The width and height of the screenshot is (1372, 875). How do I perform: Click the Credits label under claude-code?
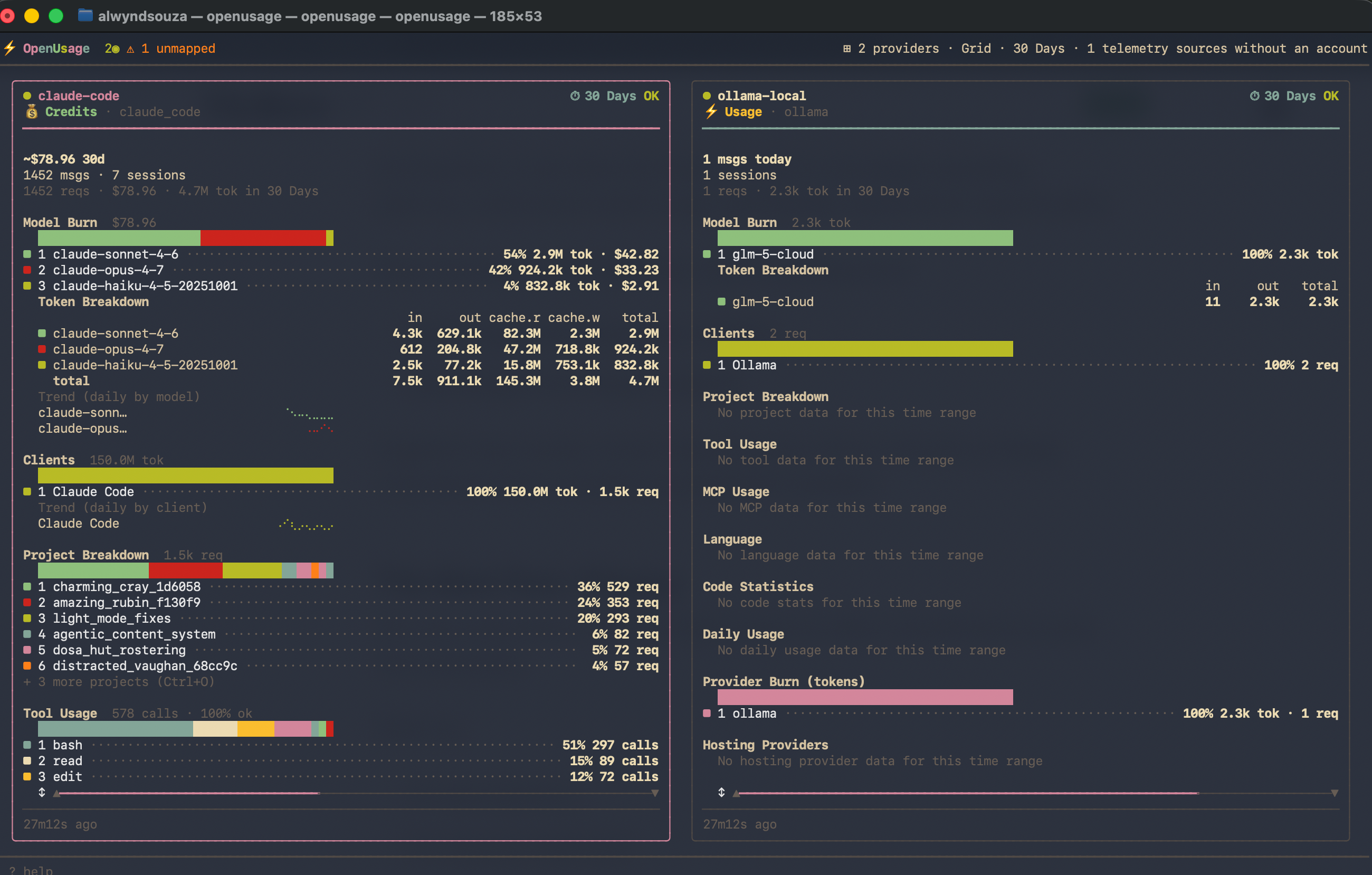tap(71, 112)
